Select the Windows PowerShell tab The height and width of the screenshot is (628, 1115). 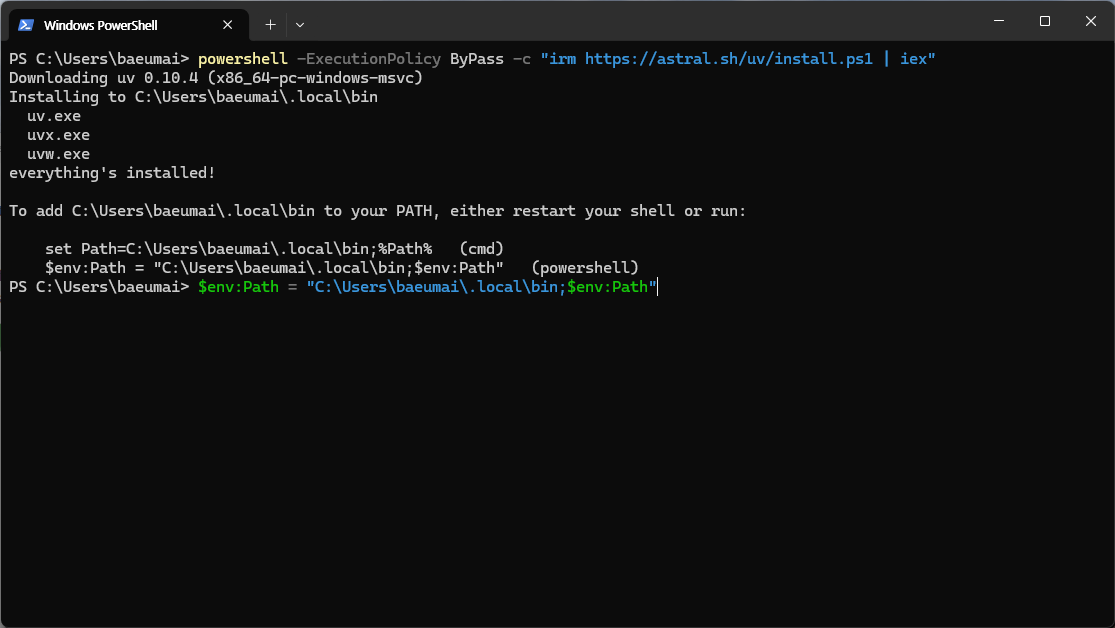click(129, 25)
